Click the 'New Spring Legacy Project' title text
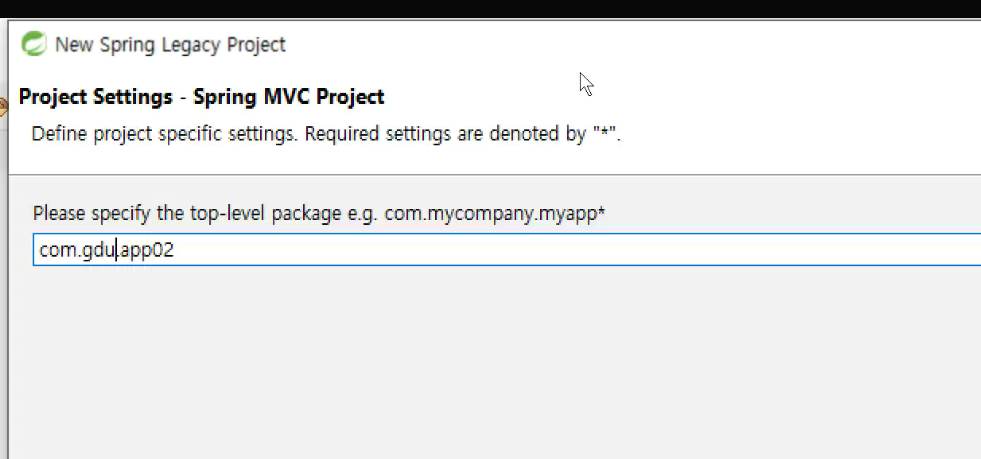Image resolution: width=981 pixels, height=459 pixels. [170, 44]
